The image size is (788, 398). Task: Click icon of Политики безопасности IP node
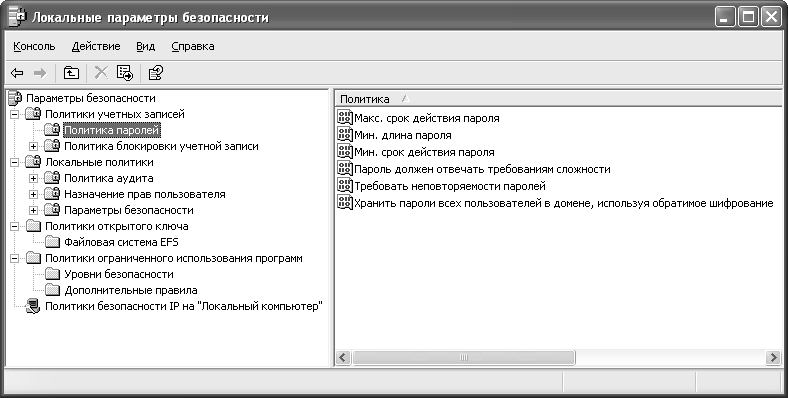(33, 306)
